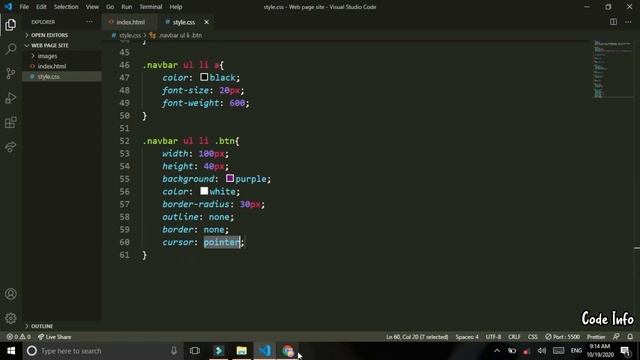Change encoding via UTF-8 status

493,337
